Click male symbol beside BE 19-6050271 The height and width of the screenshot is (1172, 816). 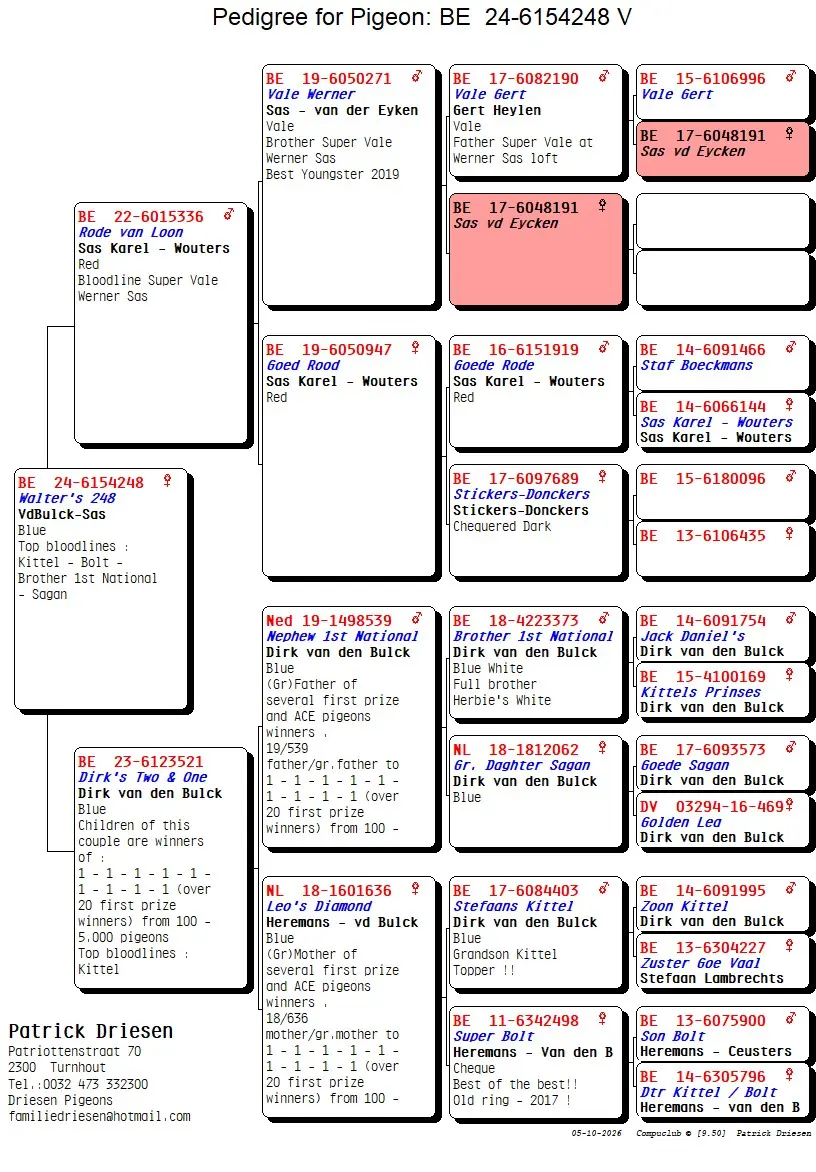417,76
